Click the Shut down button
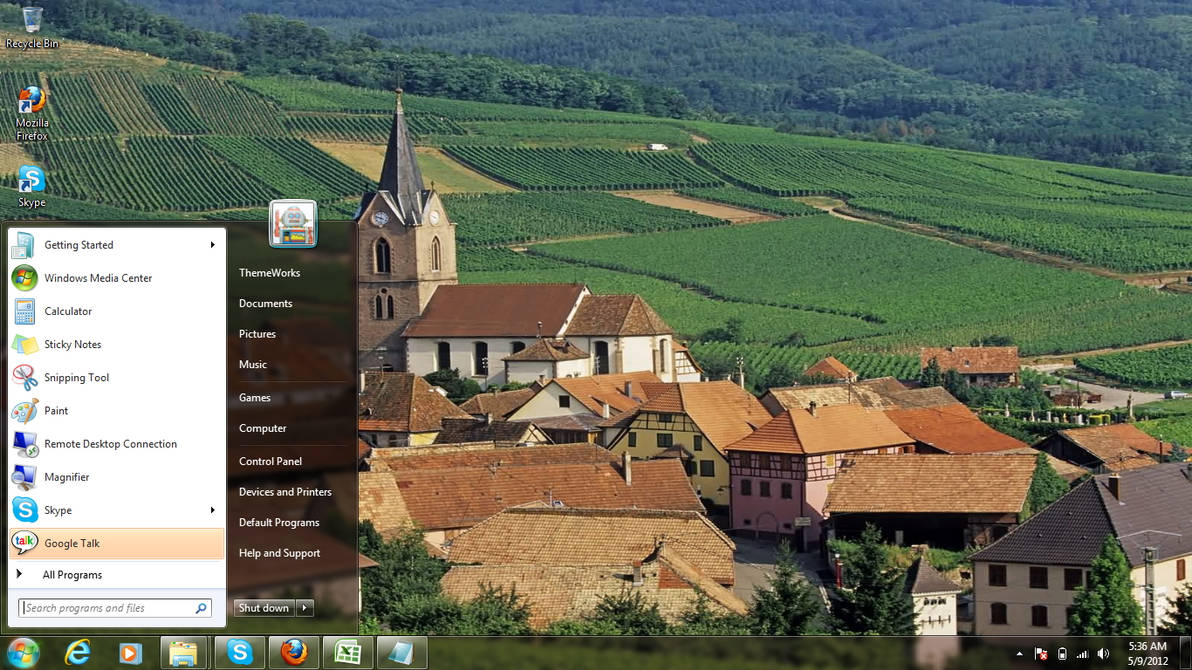 click(263, 607)
